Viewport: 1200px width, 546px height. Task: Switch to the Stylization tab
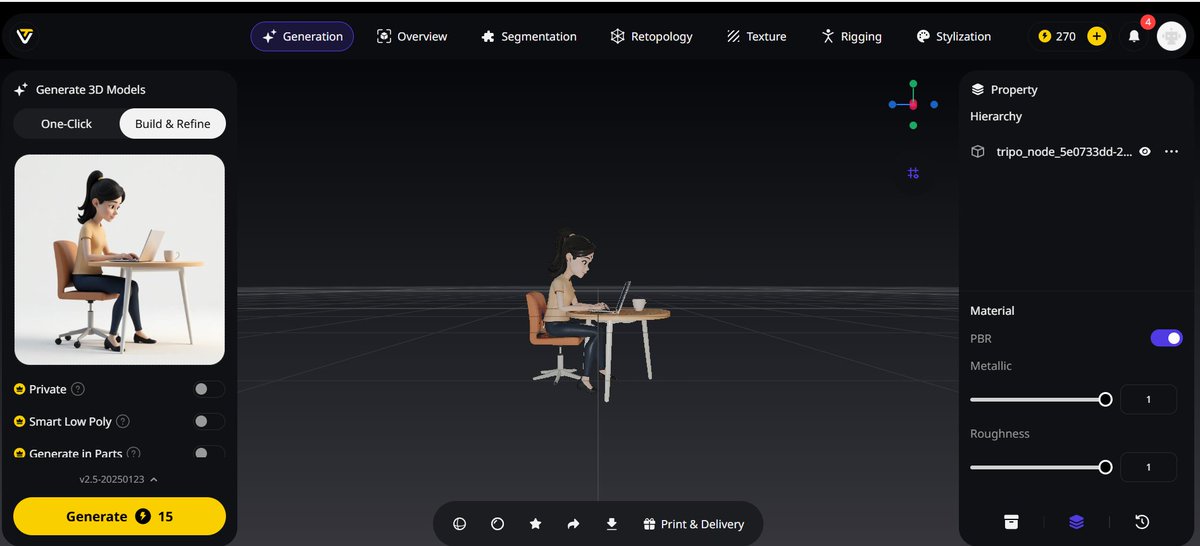954,36
